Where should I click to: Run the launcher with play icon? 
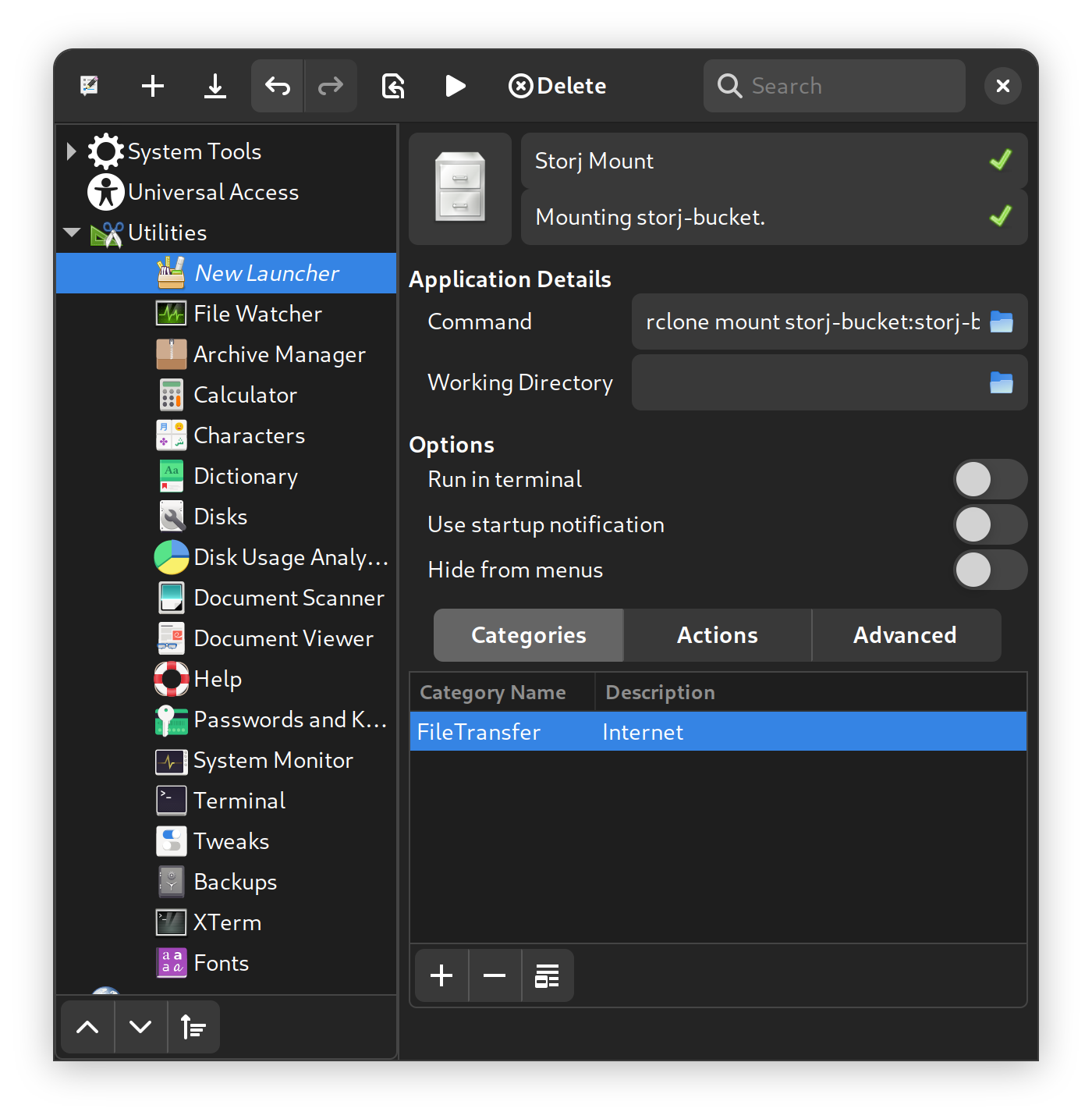click(x=456, y=86)
